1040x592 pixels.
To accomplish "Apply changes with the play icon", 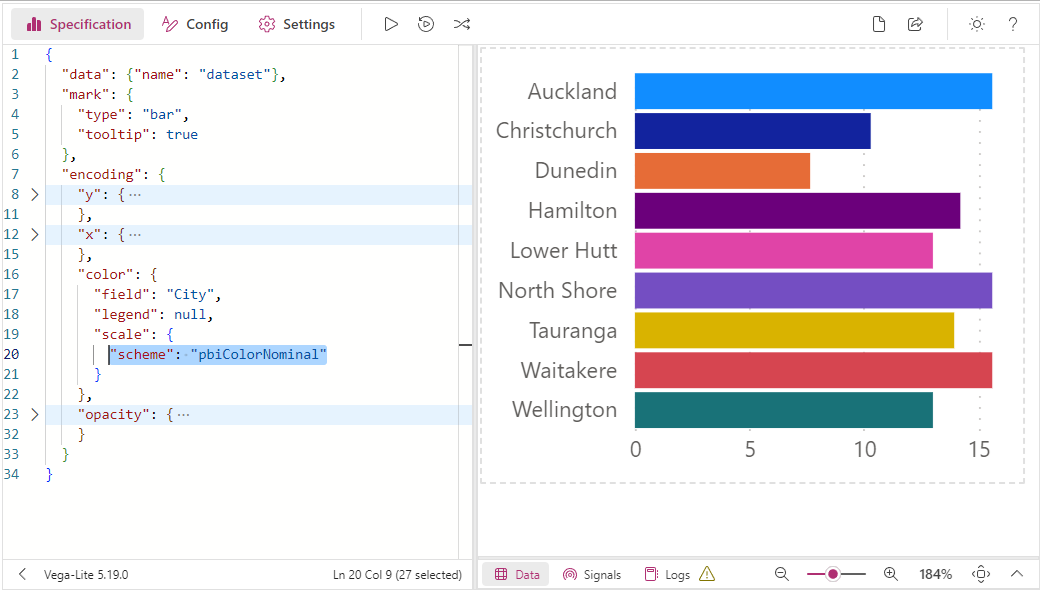I will (x=391, y=25).
